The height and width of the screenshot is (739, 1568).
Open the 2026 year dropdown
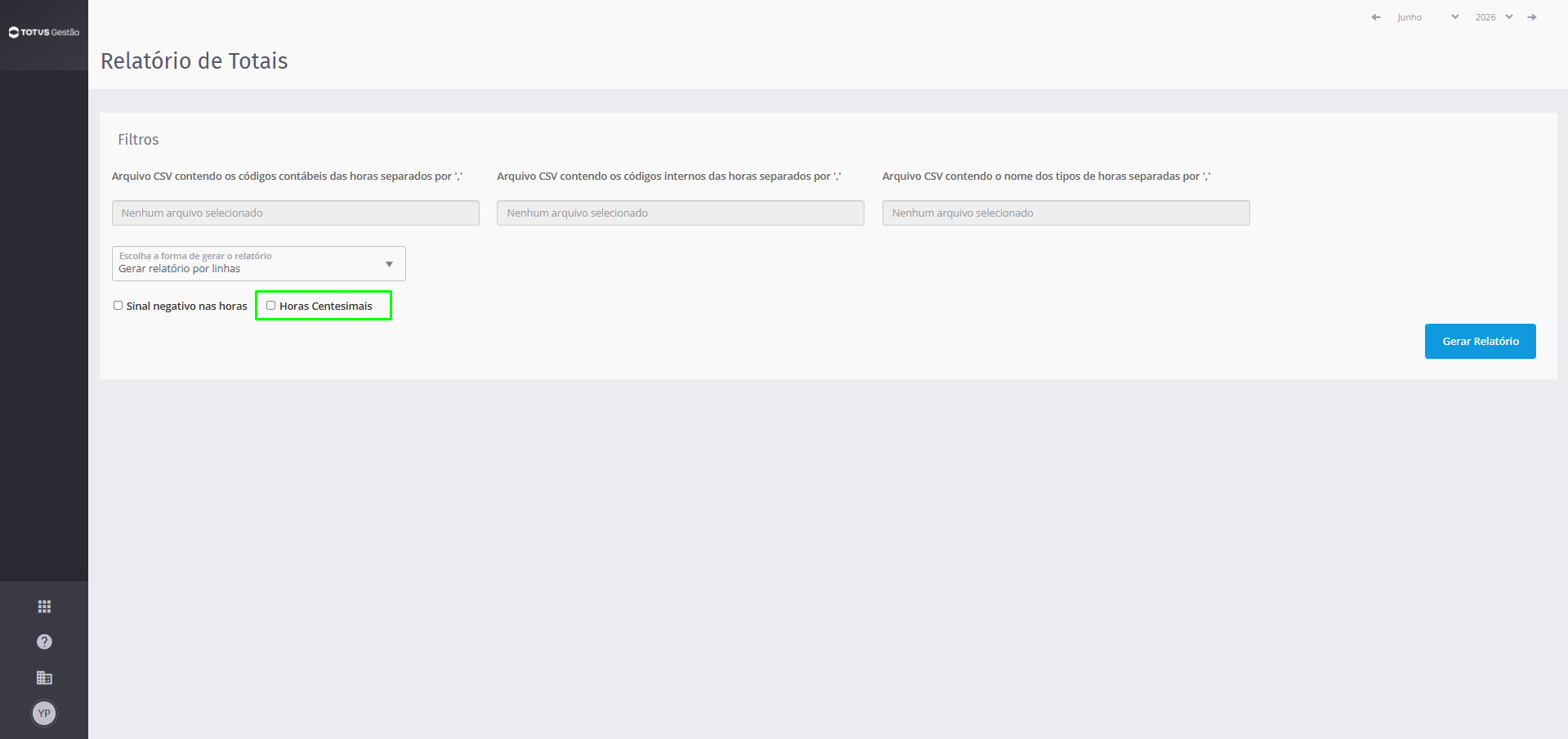pyautogui.click(x=1494, y=17)
